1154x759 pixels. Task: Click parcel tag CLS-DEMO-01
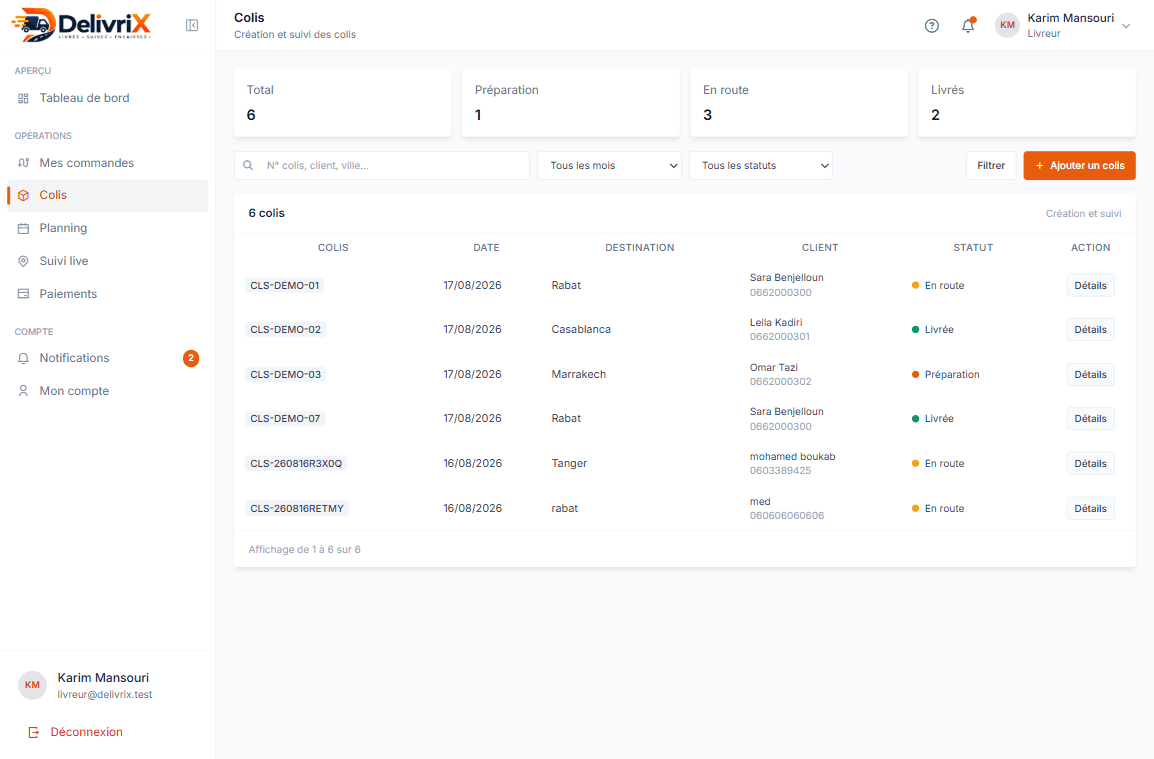(284, 286)
